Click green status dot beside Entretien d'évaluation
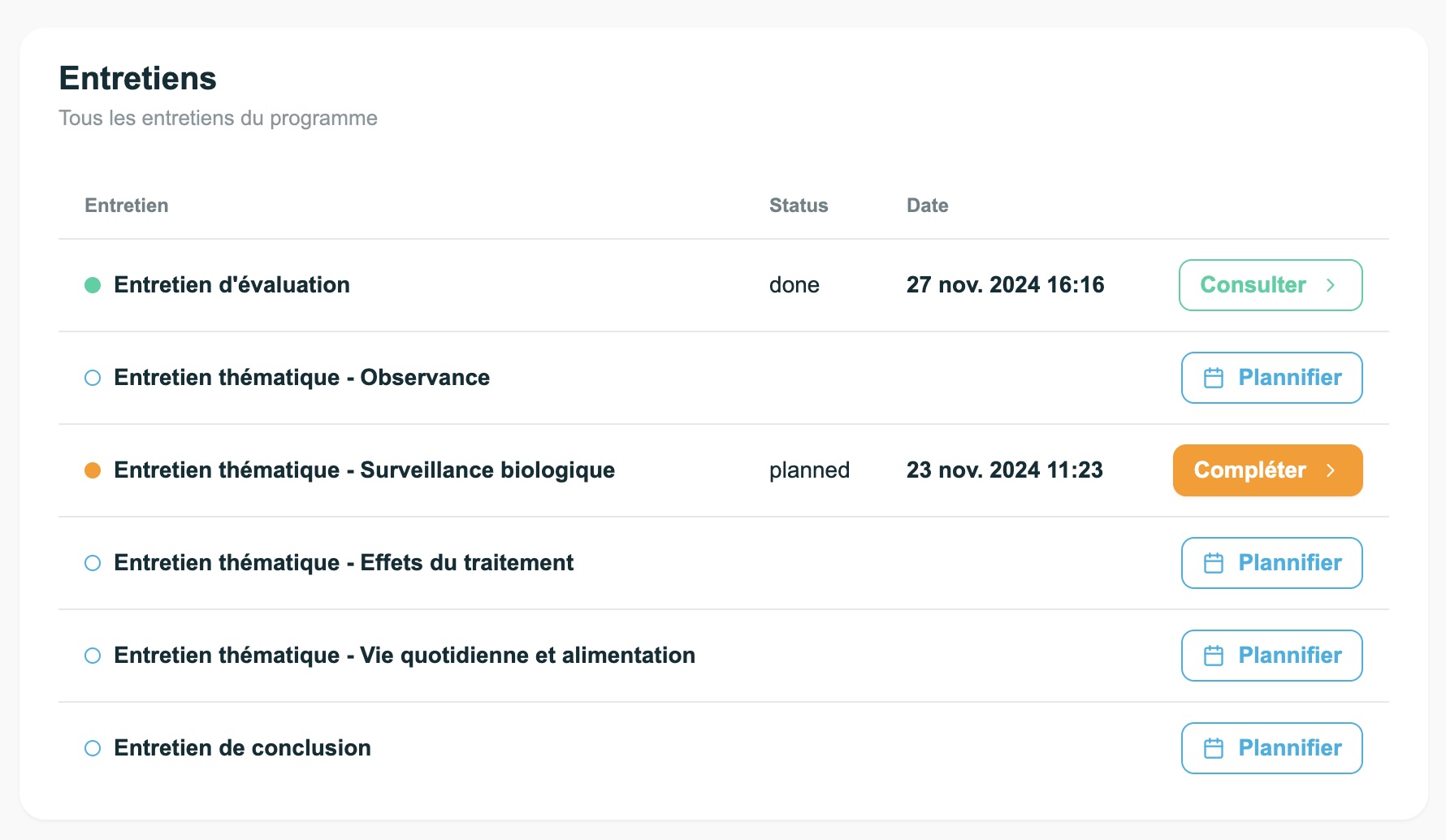The image size is (1446, 840). (93, 285)
